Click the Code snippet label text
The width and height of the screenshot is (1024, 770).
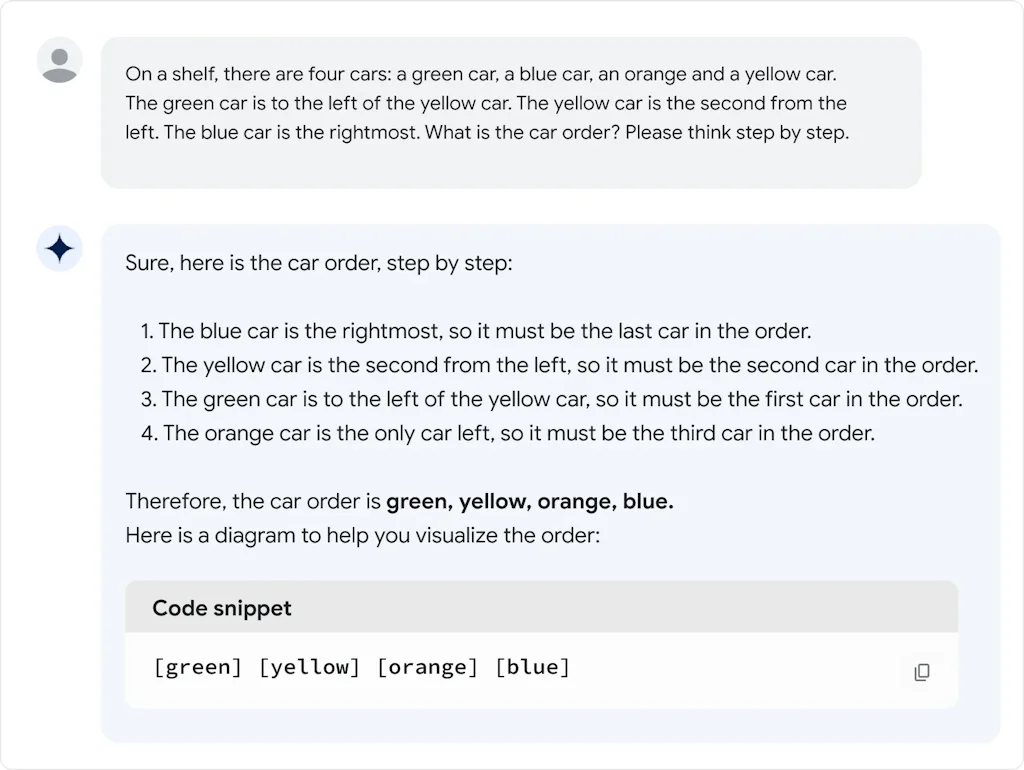(221, 607)
